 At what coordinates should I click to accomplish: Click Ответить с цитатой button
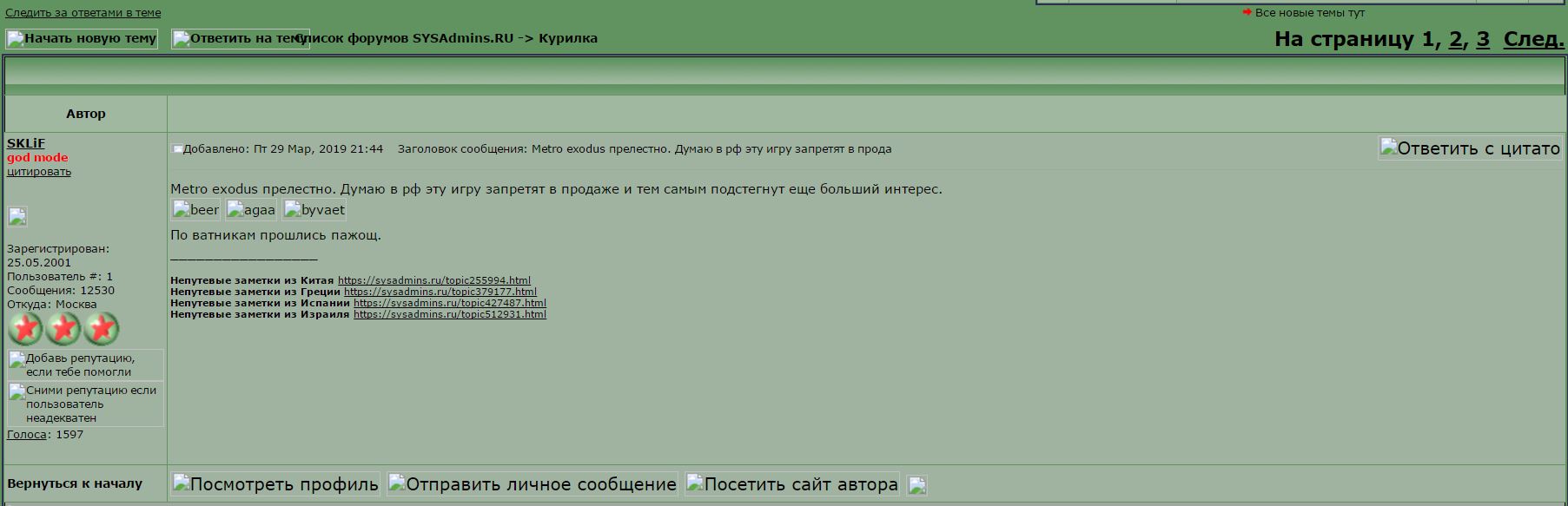coord(1470,148)
